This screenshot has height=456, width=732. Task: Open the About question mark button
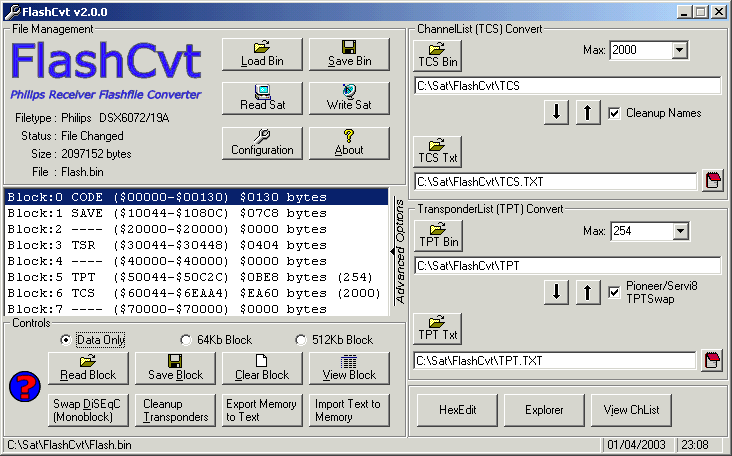pyautogui.click(x=349, y=143)
